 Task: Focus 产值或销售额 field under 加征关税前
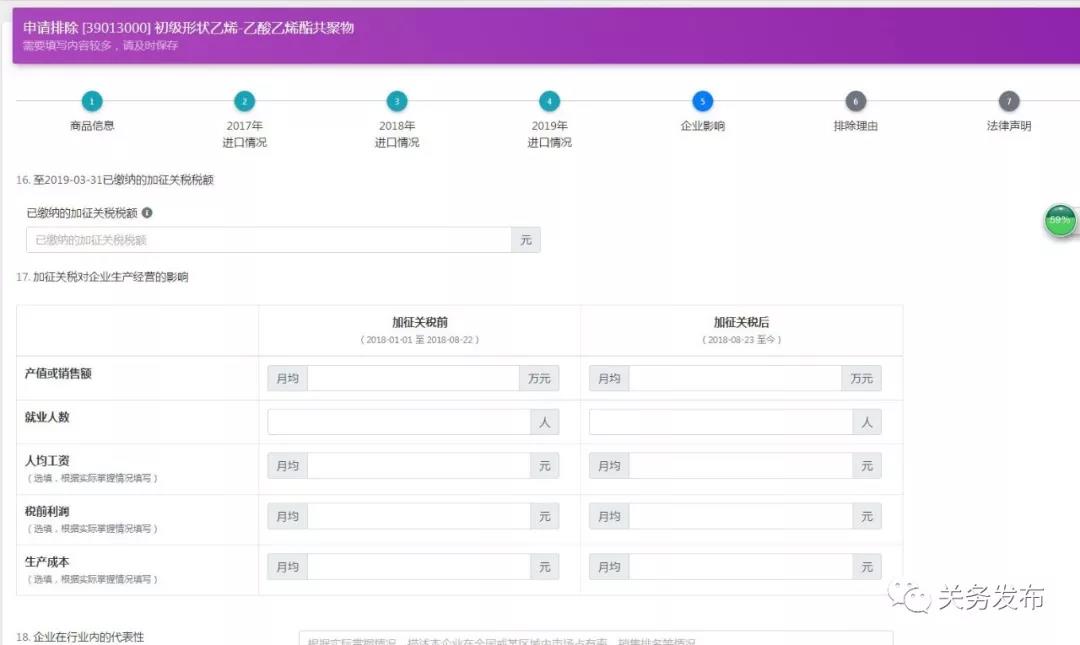point(412,379)
